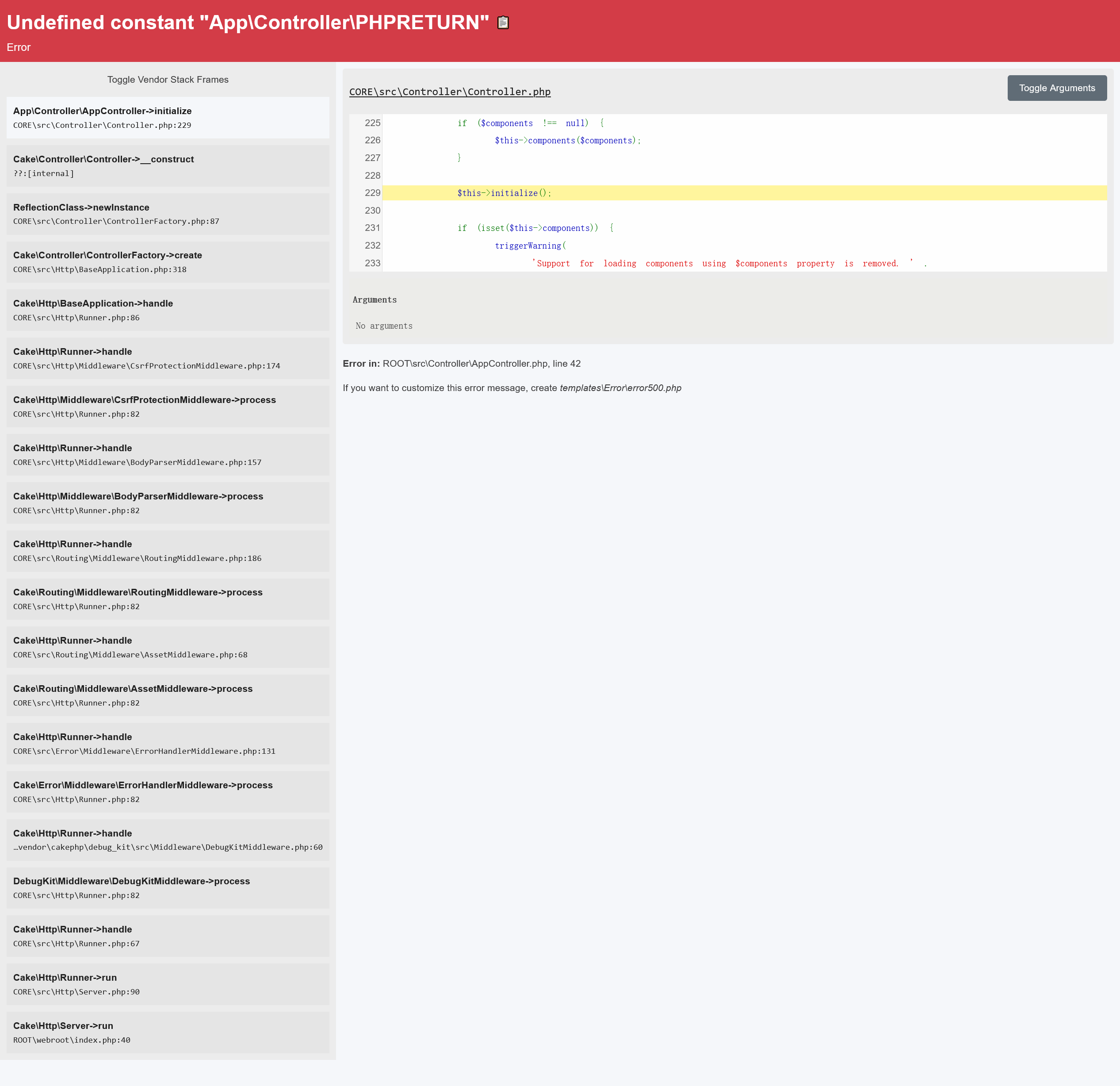Open the CORE\src\Controller\Controller.php file link
1120x1086 pixels.
coord(450,92)
